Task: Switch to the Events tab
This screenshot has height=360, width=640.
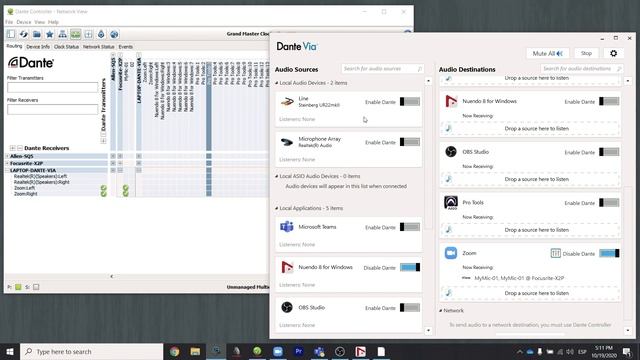Action: click(125, 47)
